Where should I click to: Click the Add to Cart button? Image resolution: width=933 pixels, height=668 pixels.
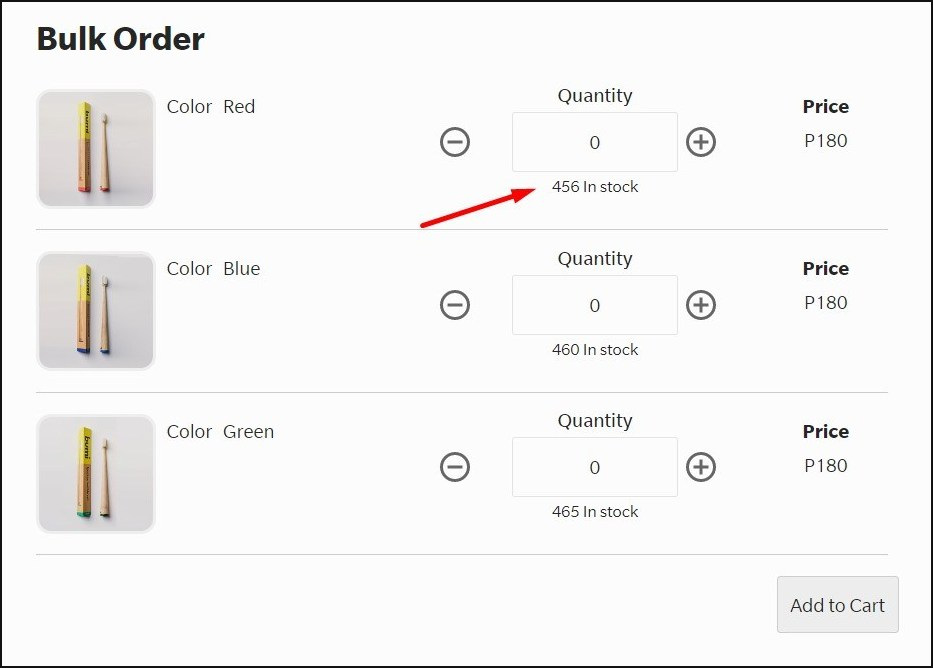pyautogui.click(x=838, y=604)
